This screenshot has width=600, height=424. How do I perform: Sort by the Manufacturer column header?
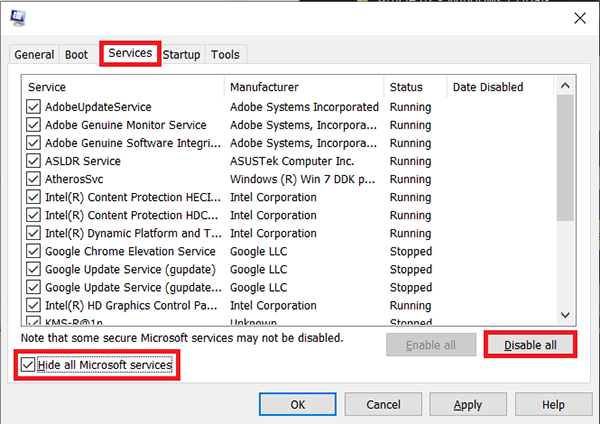(x=304, y=87)
